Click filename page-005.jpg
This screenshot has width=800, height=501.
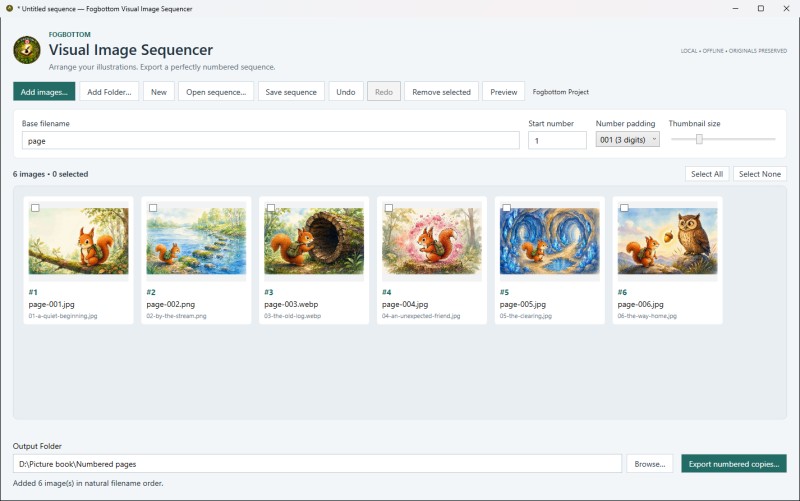click(523, 304)
